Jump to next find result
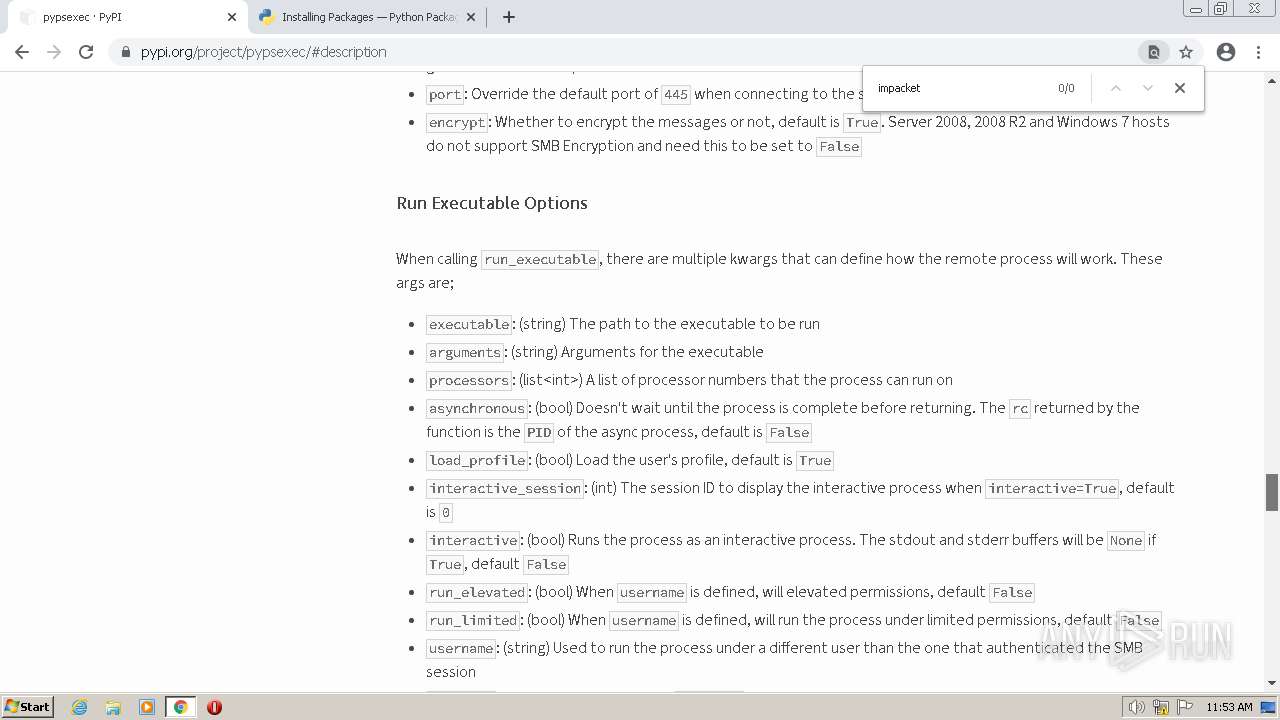Viewport: 1280px width, 720px height. (1148, 88)
